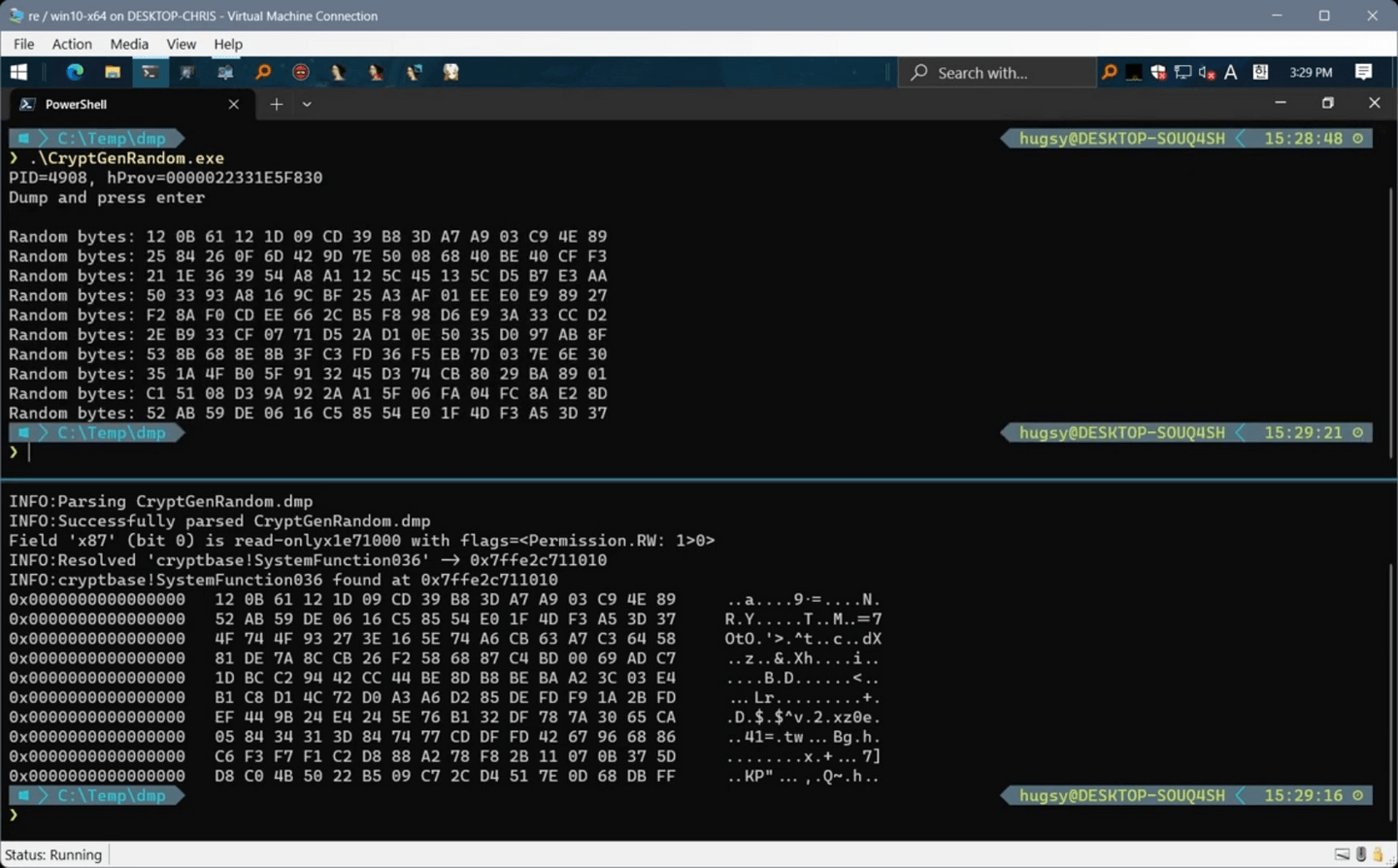Toggle the Korean IME input indicator
Viewport: 1398px width, 868px height.
click(1260, 72)
